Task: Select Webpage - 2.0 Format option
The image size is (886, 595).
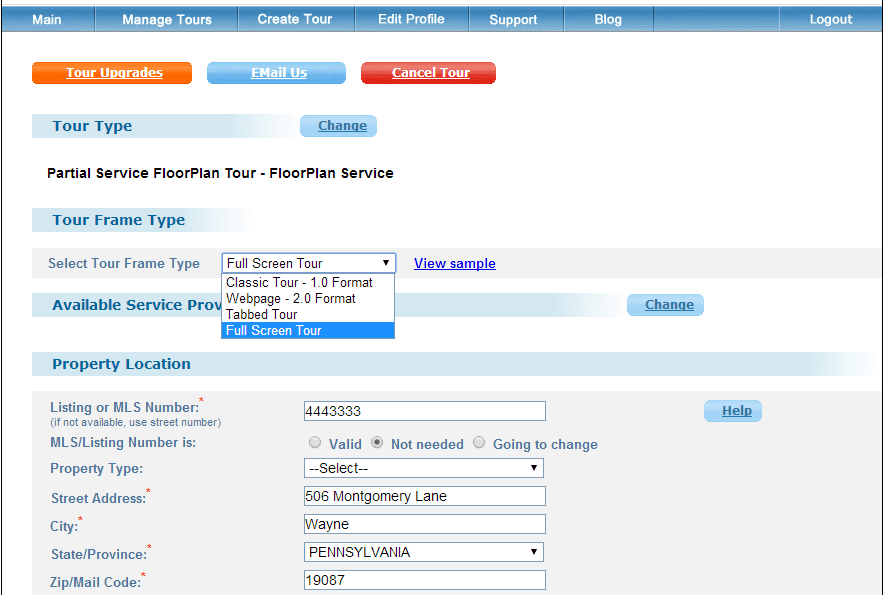Action: click(290, 299)
